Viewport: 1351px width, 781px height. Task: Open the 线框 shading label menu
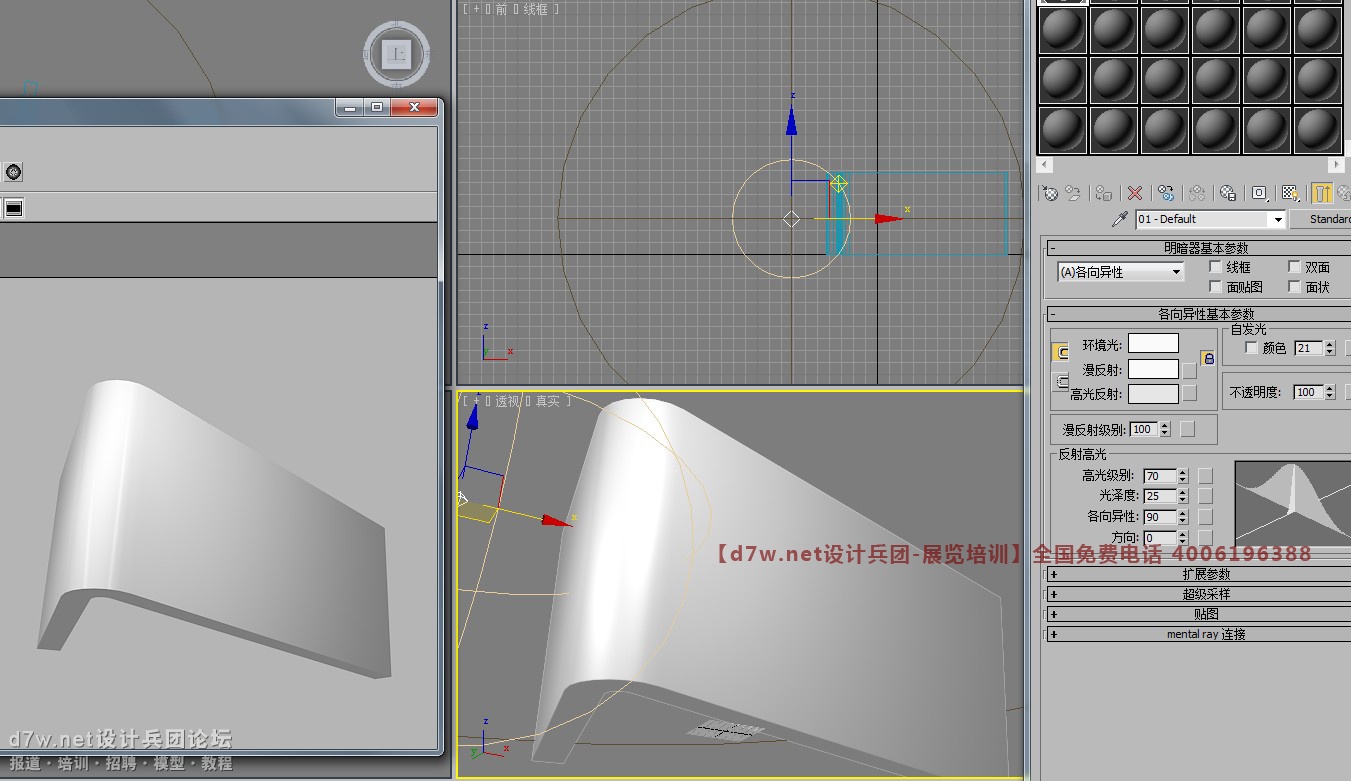[x=535, y=9]
